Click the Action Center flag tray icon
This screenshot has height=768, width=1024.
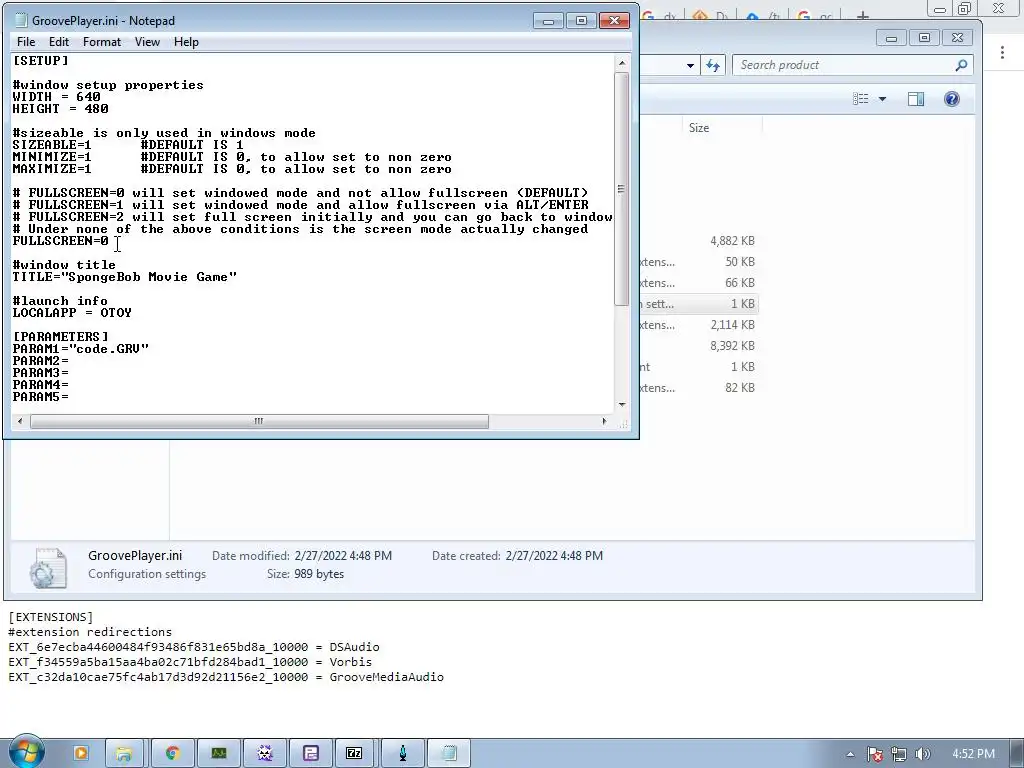pyautogui.click(x=874, y=754)
